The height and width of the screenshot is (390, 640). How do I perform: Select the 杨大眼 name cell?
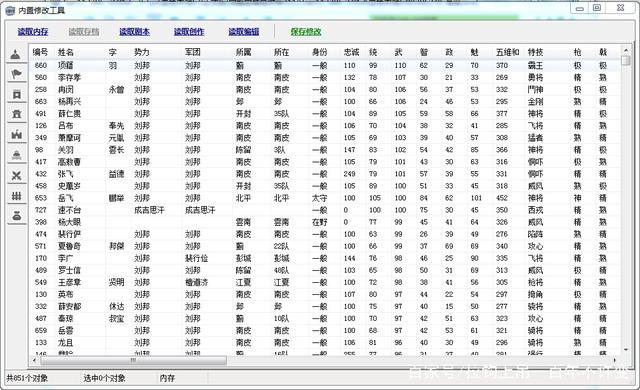pos(69,222)
